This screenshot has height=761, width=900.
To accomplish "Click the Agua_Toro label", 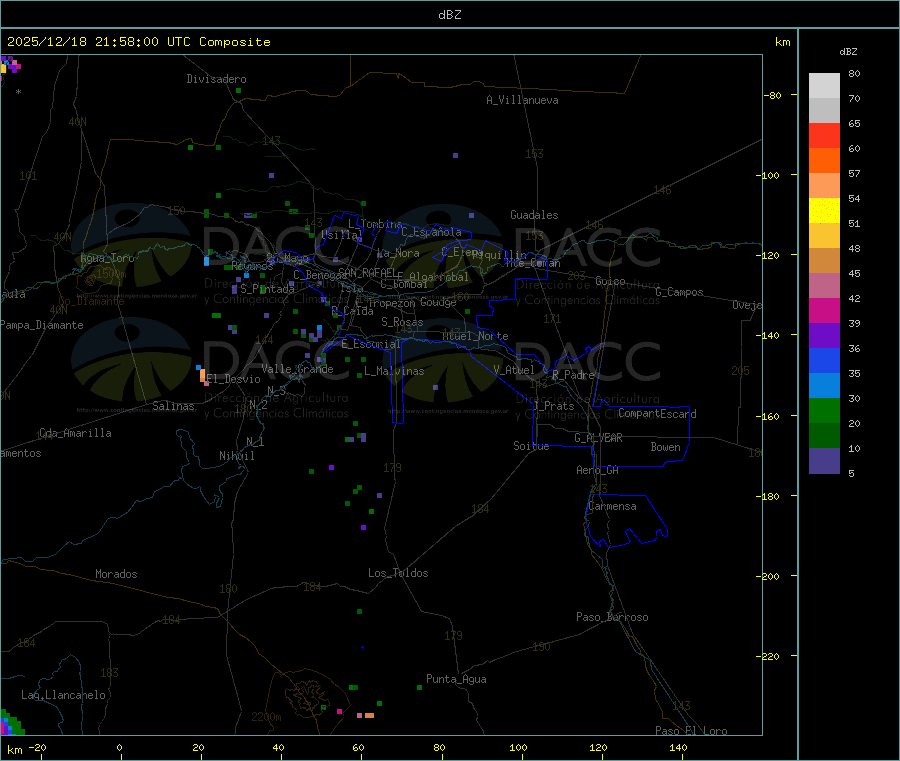I will pos(107,258).
